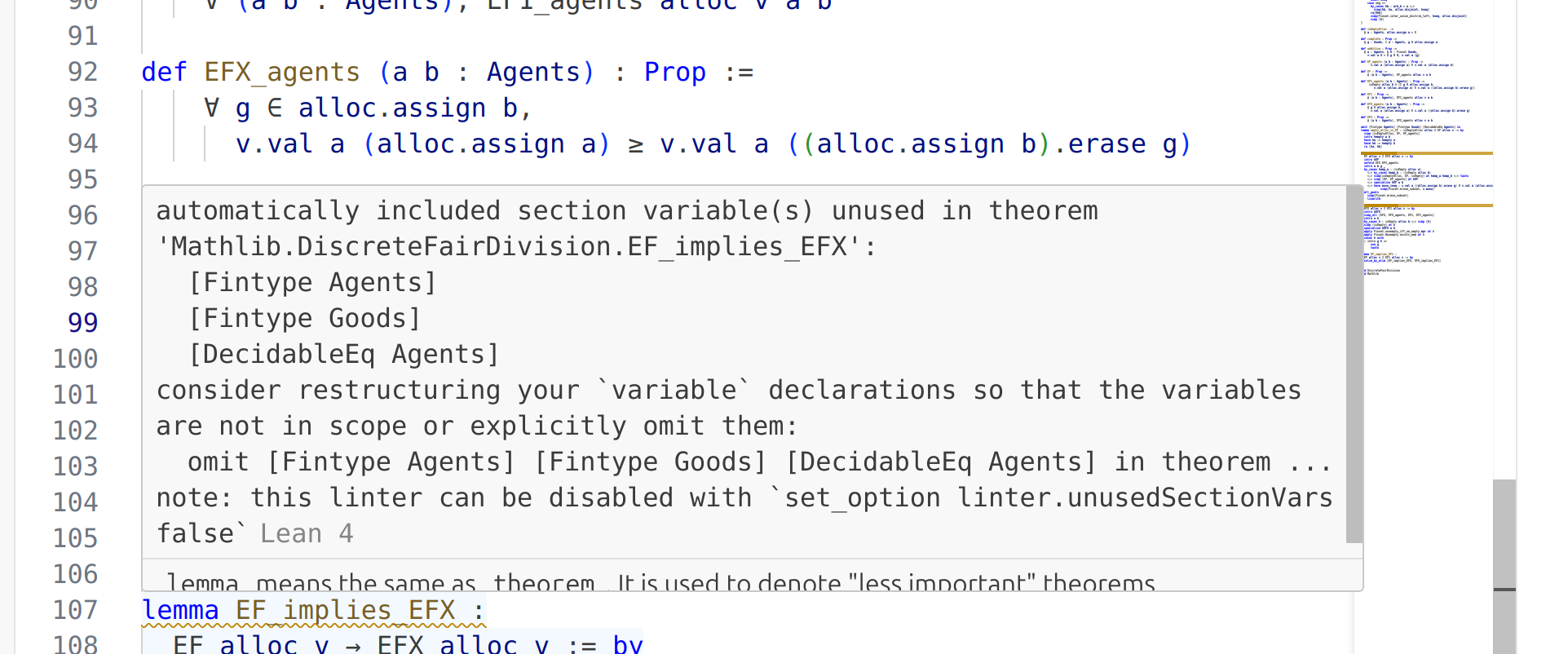
Task: Select line number 99 in the gutter
Action: (82, 323)
